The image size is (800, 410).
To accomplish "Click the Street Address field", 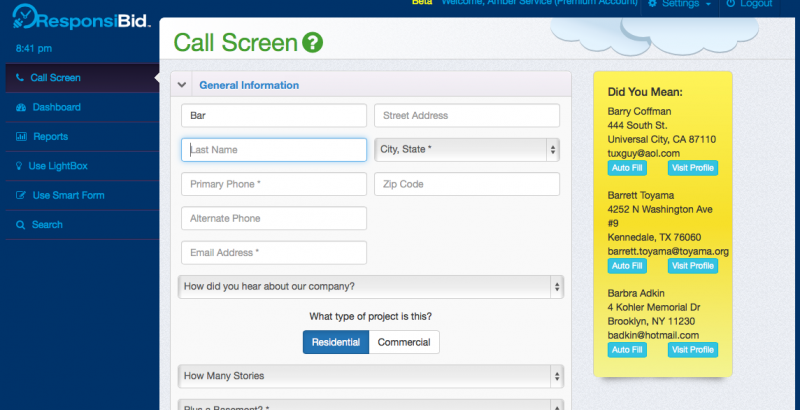I will pos(467,116).
